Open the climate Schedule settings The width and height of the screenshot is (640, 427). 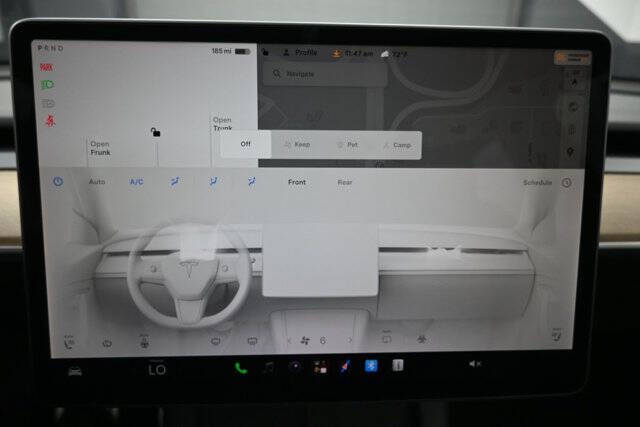pyautogui.click(x=538, y=183)
